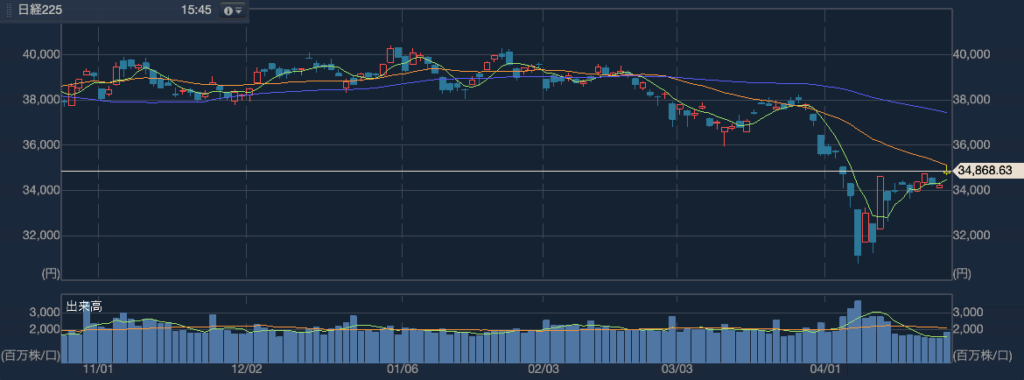The image size is (1024, 380).
Task: Click 3,000 on the right volume axis
Action: coord(967,313)
